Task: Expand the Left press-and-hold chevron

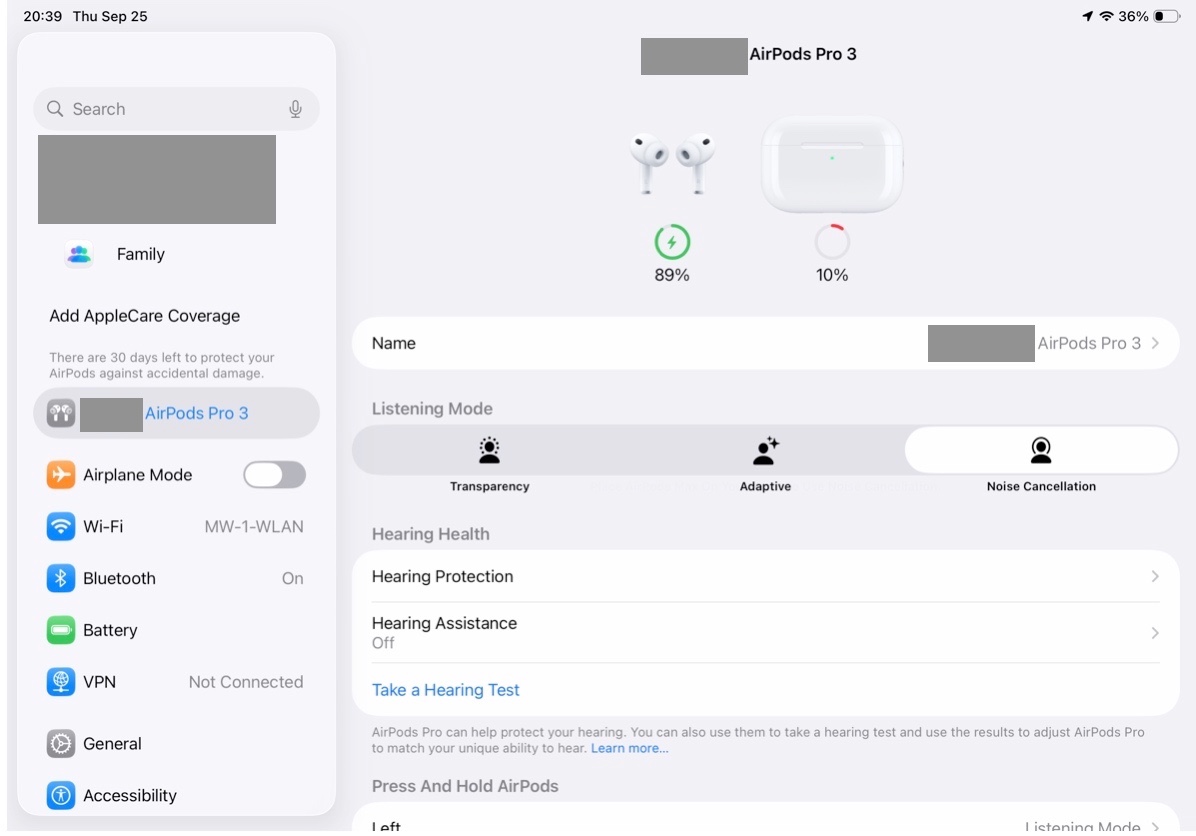Action: tap(1155, 827)
